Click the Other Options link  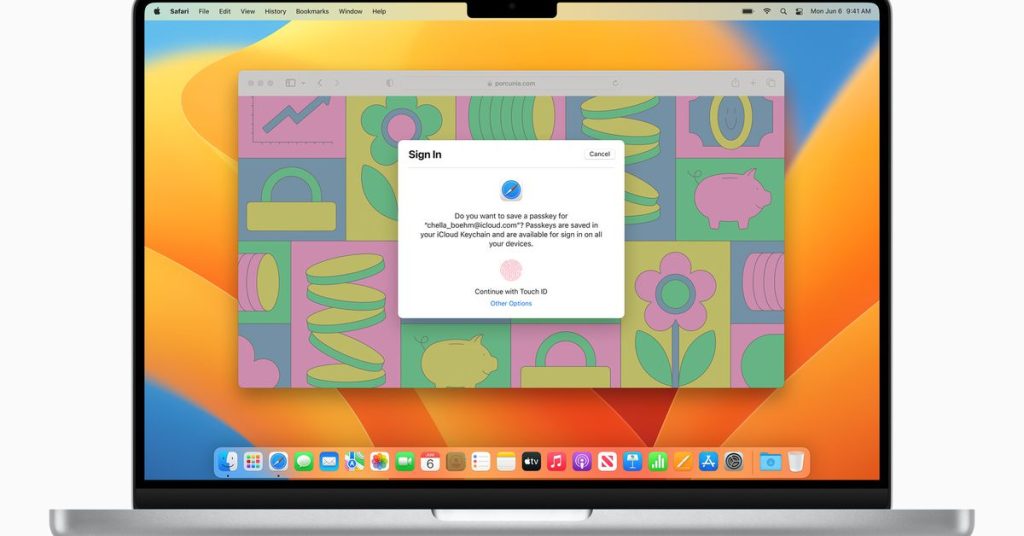pos(511,304)
